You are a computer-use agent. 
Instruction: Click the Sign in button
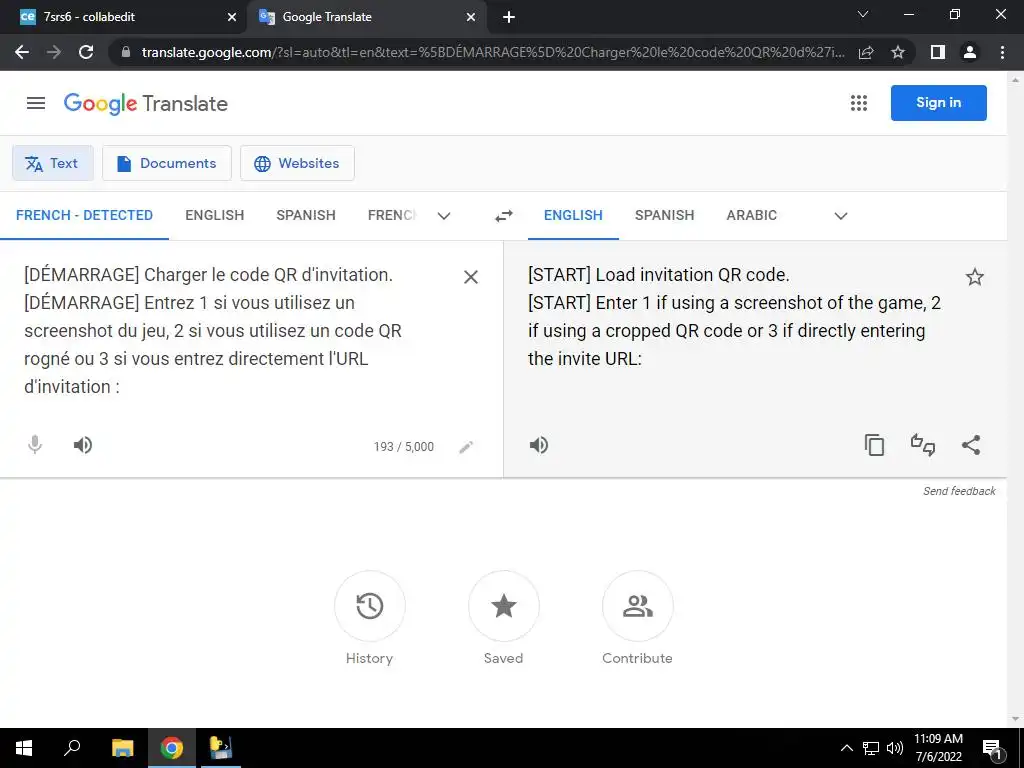[938, 103]
